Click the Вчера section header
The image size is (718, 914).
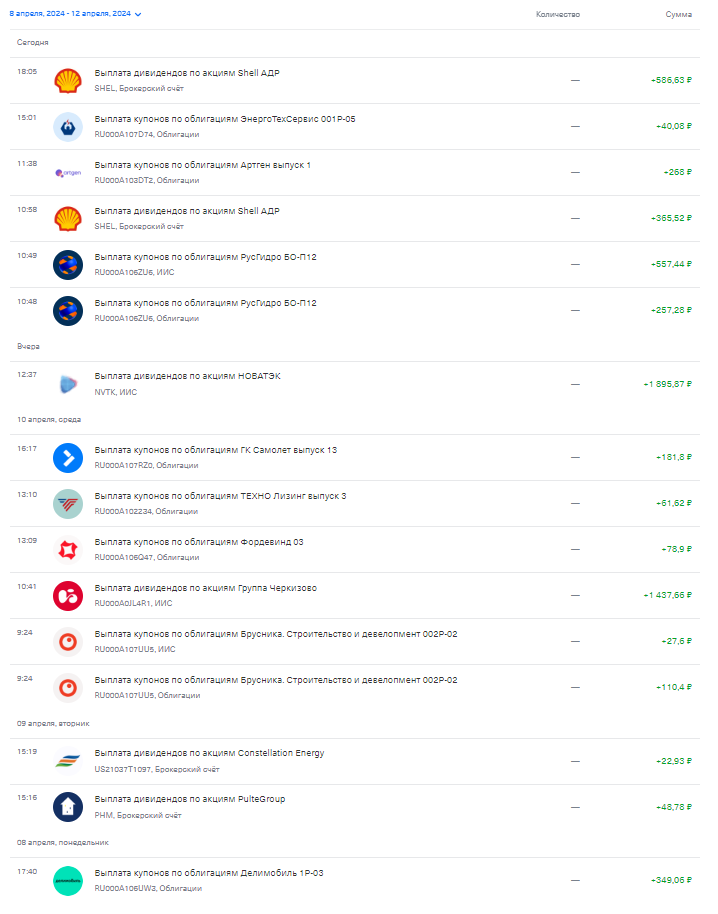pos(28,346)
